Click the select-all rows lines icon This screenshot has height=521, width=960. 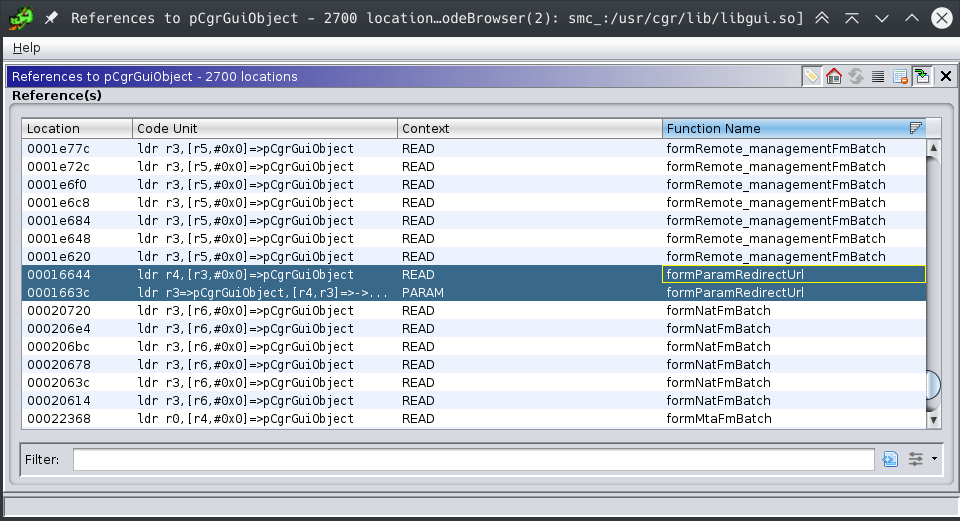coord(878,76)
